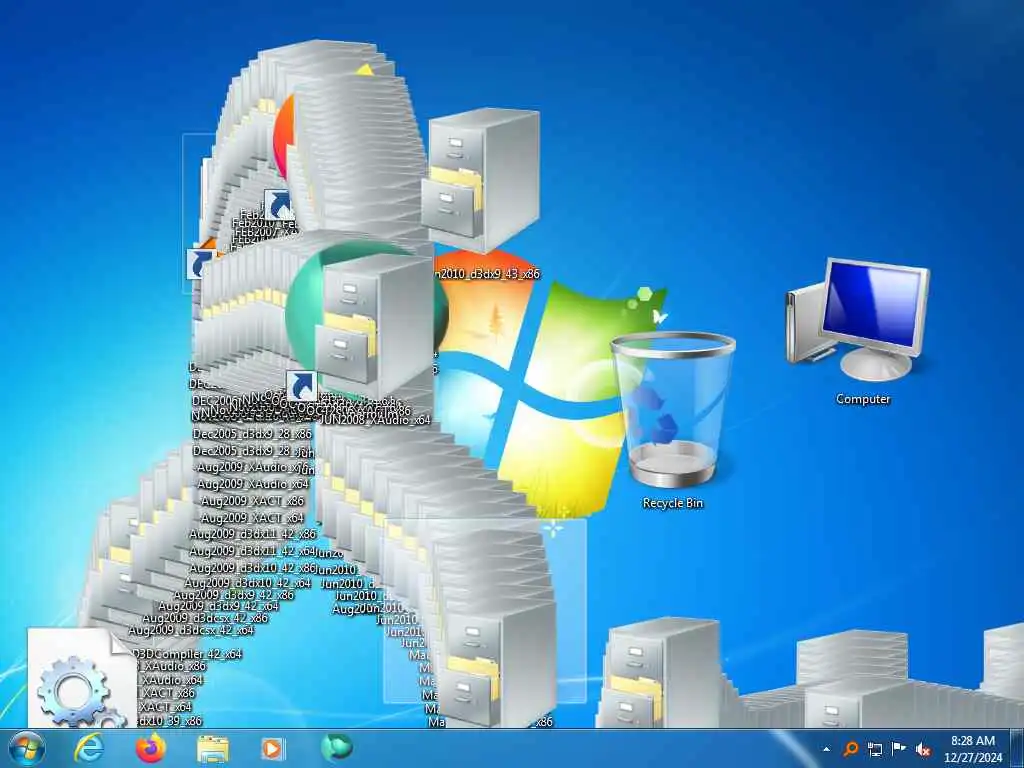The height and width of the screenshot is (768, 1024).
Task: Open the Action Center flag icon
Action: 899,749
